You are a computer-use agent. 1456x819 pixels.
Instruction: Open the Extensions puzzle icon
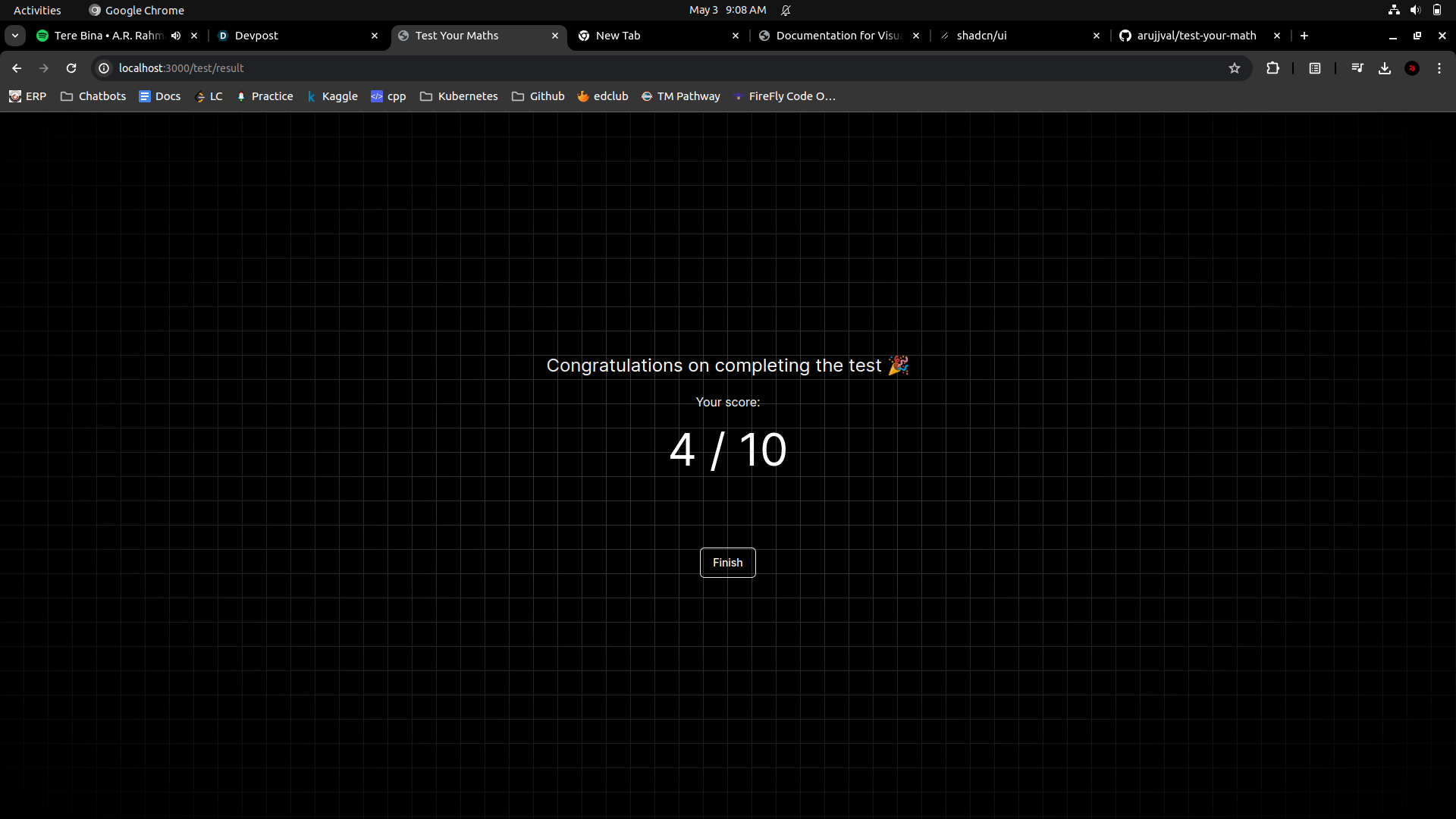click(1273, 68)
